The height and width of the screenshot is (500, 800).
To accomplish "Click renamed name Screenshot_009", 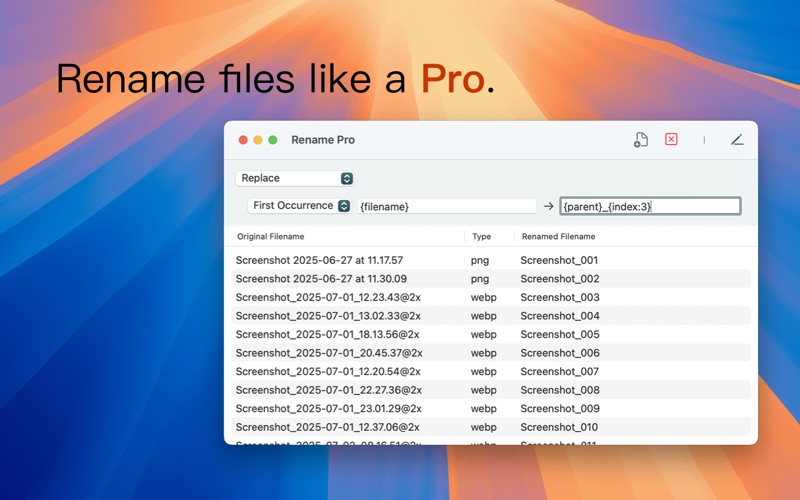I will [x=560, y=409].
